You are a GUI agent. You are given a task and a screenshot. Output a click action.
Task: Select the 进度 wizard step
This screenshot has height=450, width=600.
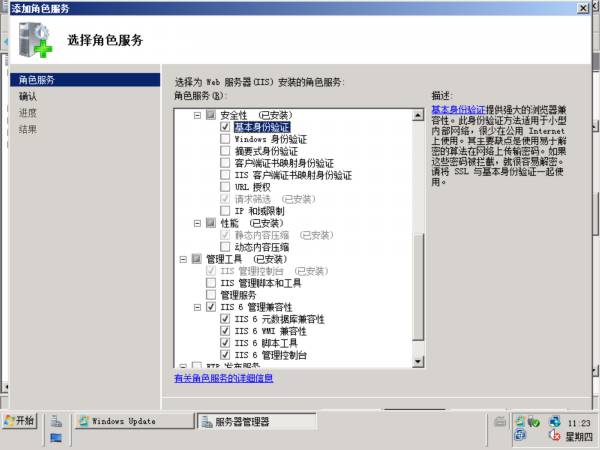pos(28,112)
